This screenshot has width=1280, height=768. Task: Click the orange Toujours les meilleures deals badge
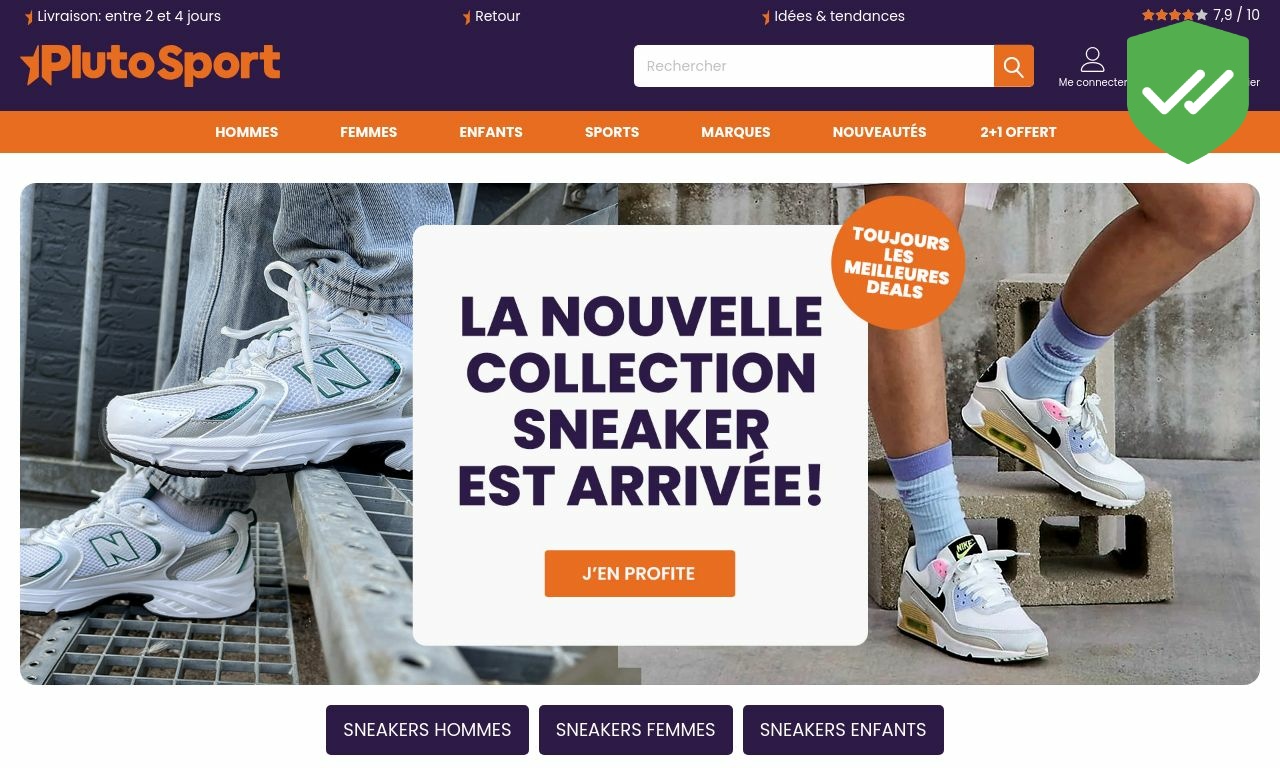point(898,263)
